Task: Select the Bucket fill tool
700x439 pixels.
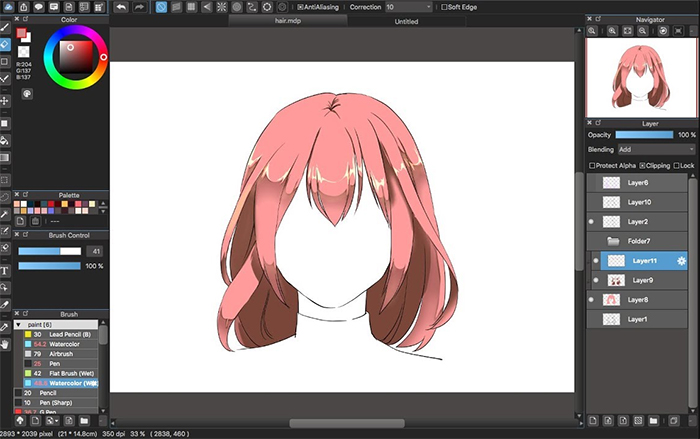Action: (5, 141)
